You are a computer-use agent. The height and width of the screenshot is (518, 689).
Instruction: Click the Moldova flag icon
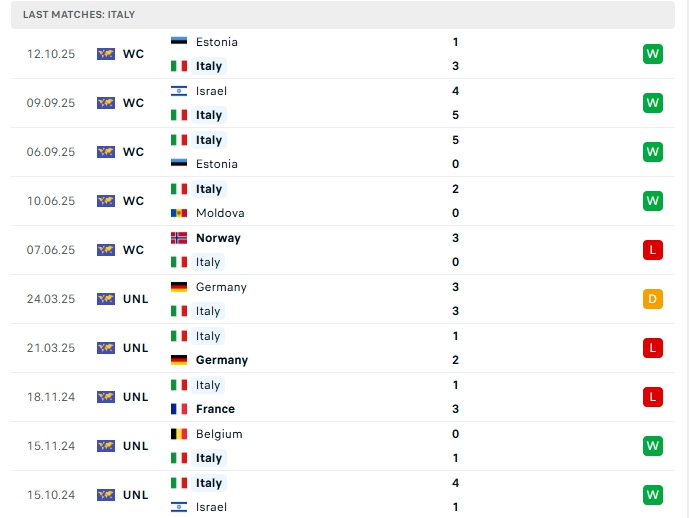point(179,213)
